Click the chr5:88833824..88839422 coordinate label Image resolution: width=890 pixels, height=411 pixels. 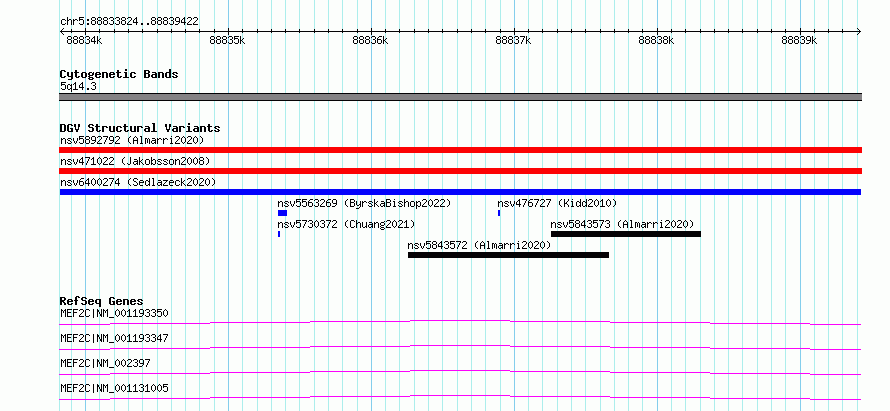pos(129,22)
